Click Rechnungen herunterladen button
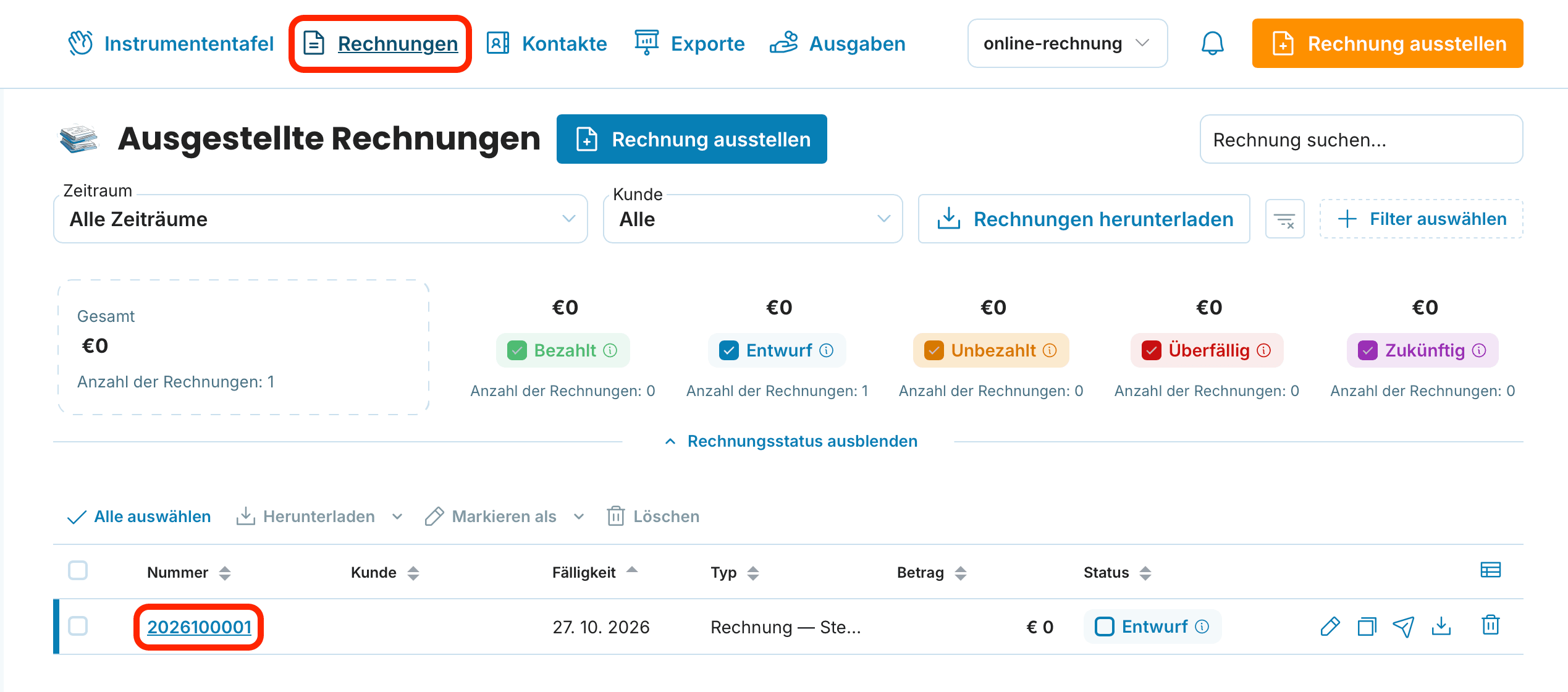 click(x=1084, y=219)
